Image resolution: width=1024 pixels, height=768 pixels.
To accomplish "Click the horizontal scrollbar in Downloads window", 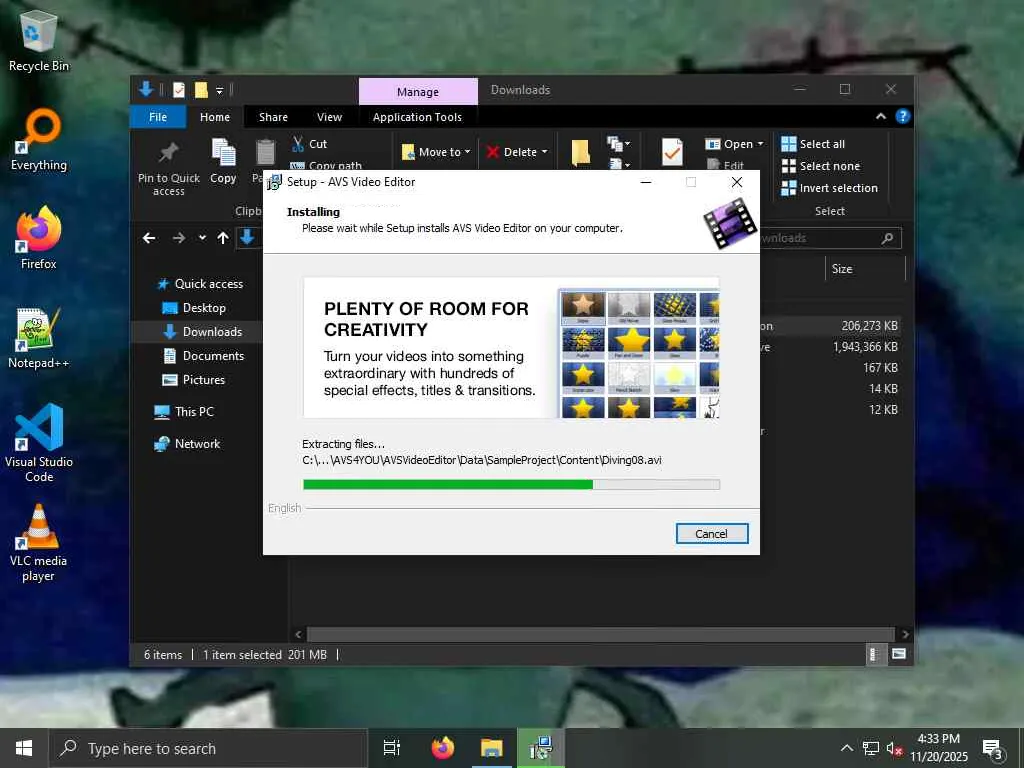I will (x=600, y=634).
